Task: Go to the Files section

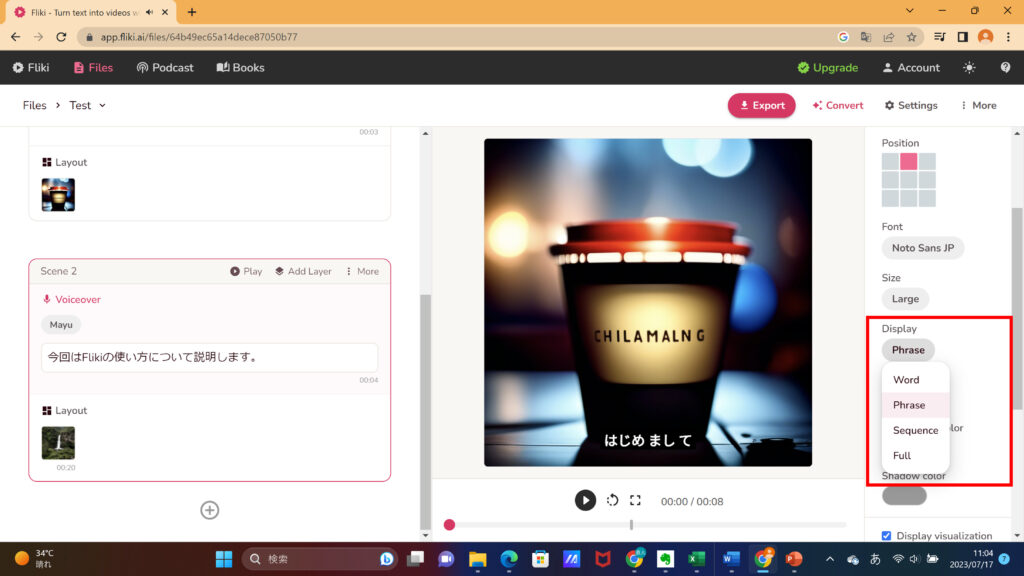Action: [93, 67]
